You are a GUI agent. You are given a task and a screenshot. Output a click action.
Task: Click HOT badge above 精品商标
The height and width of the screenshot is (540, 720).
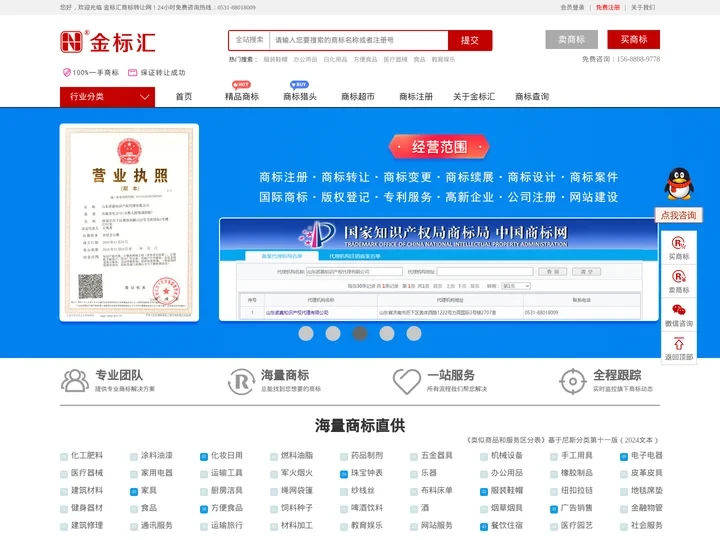[242, 84]
